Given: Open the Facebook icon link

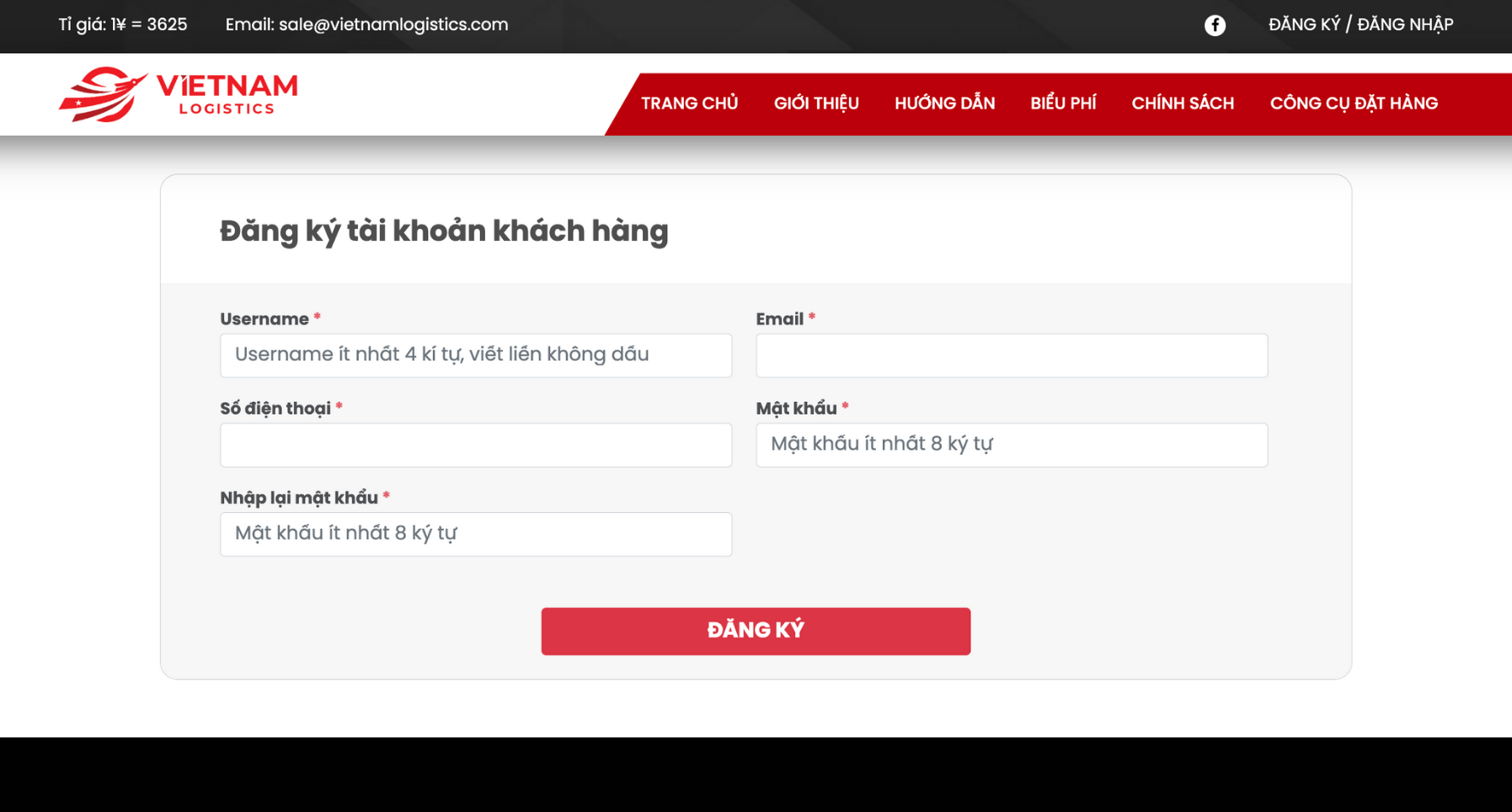Looking at the screenshot, I should tap(1215, 25).
